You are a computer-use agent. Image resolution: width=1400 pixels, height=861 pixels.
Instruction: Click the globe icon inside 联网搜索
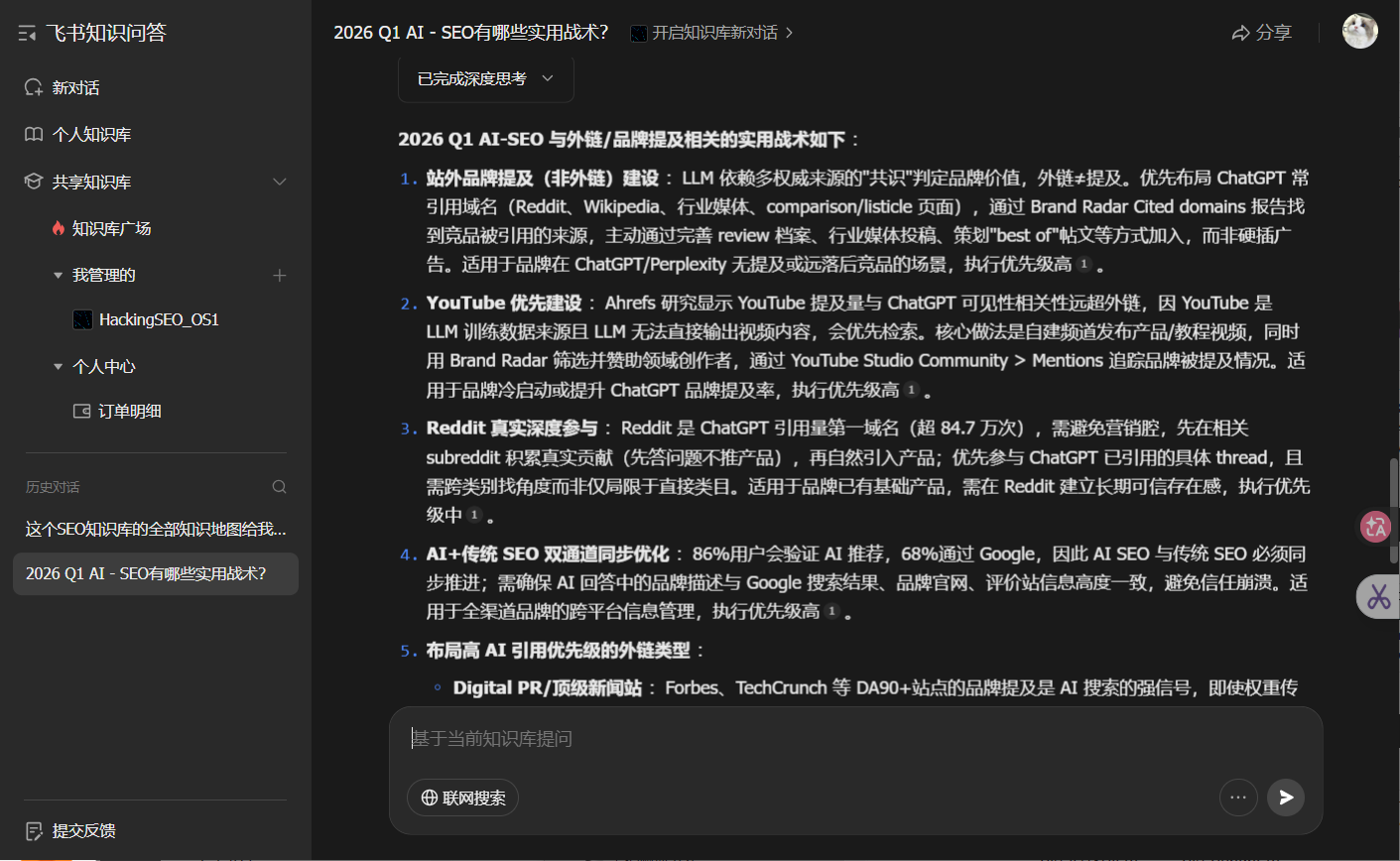click(x=427, y=798)
